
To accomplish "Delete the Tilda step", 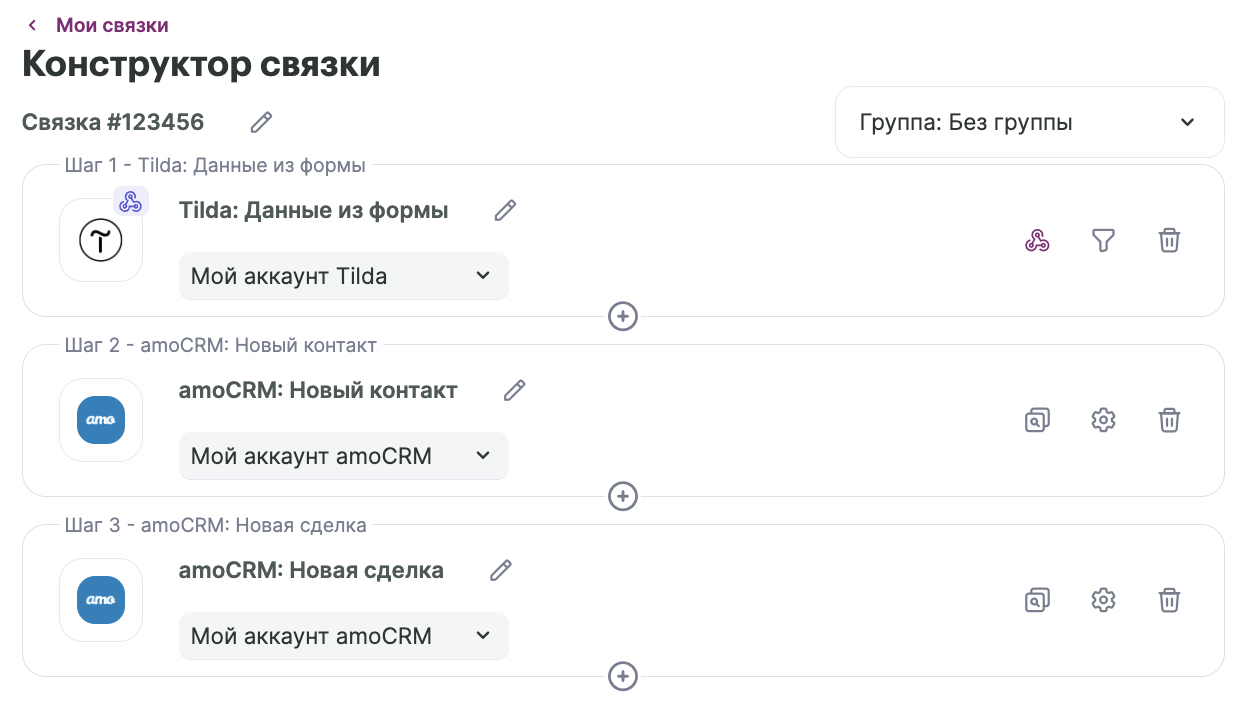I will pyautogui.click(x=1169, y=240).
